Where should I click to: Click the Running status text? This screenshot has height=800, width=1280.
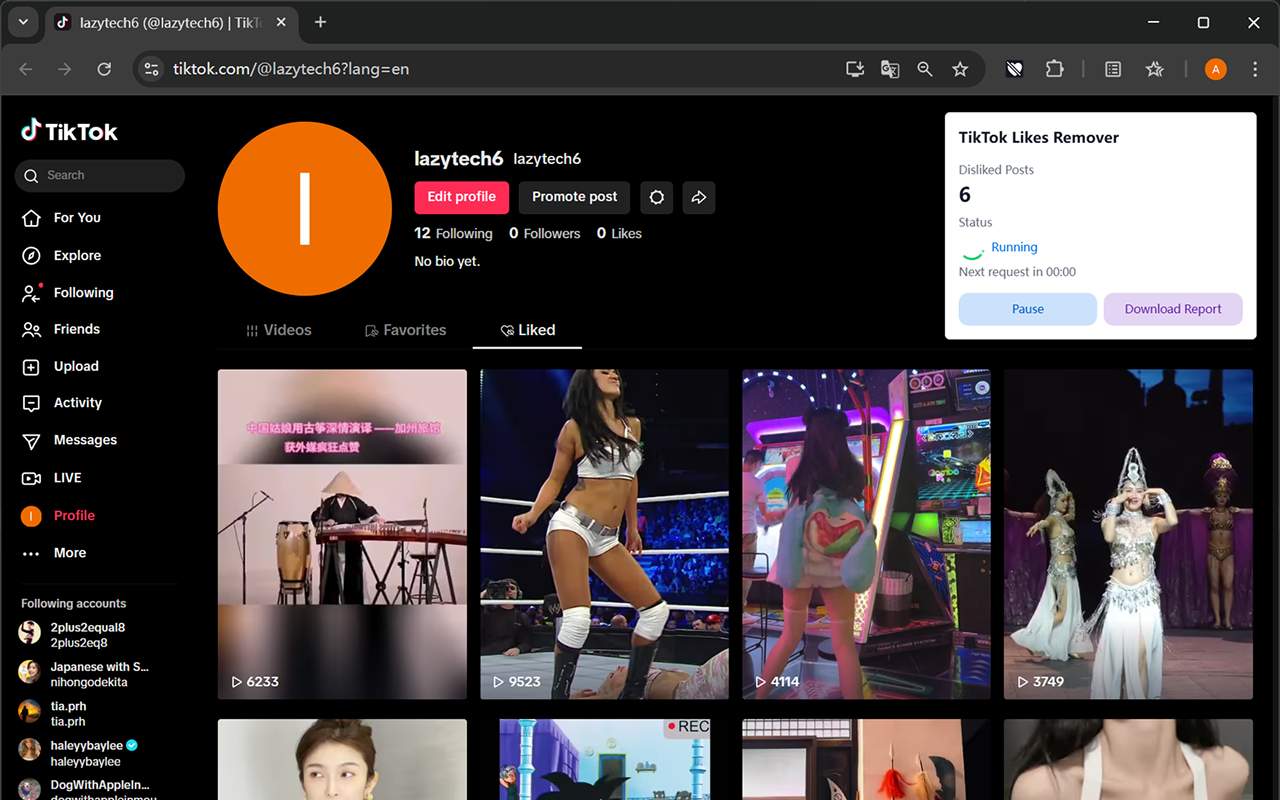click(x=1014, y=247)
